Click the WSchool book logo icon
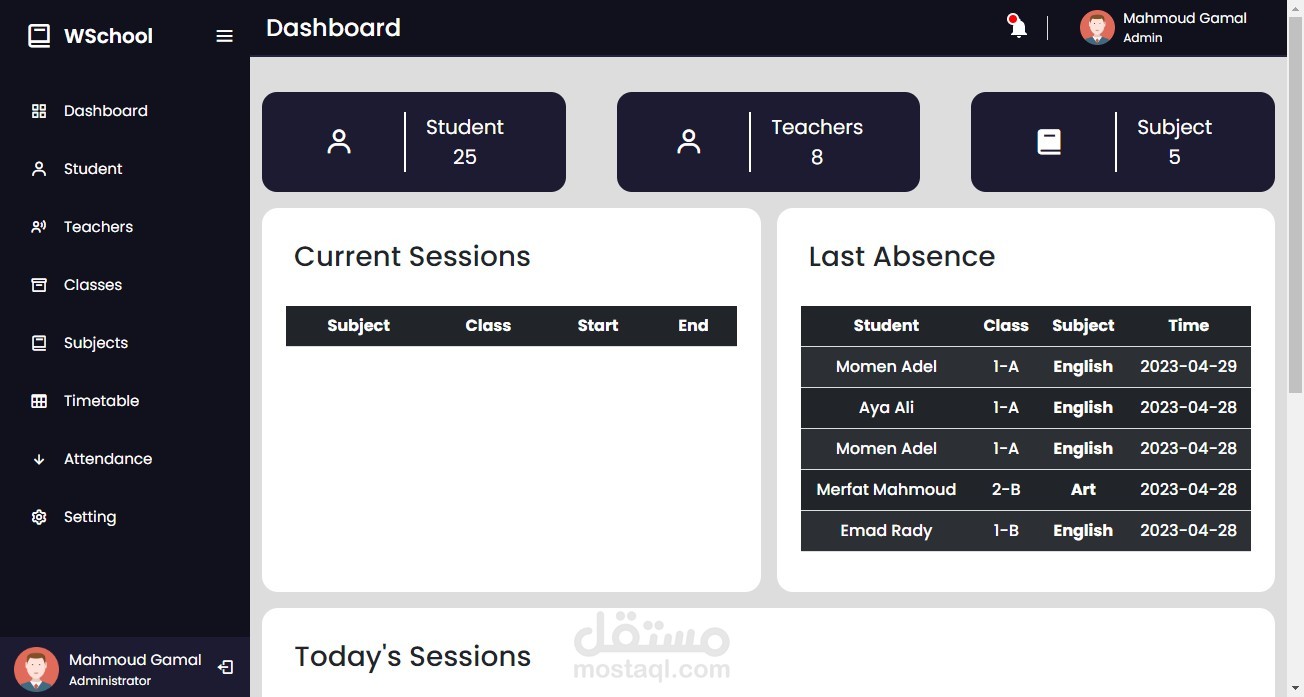Image resolution: width=1304 pixels, height=697 pixels. (x=39, y=36)
